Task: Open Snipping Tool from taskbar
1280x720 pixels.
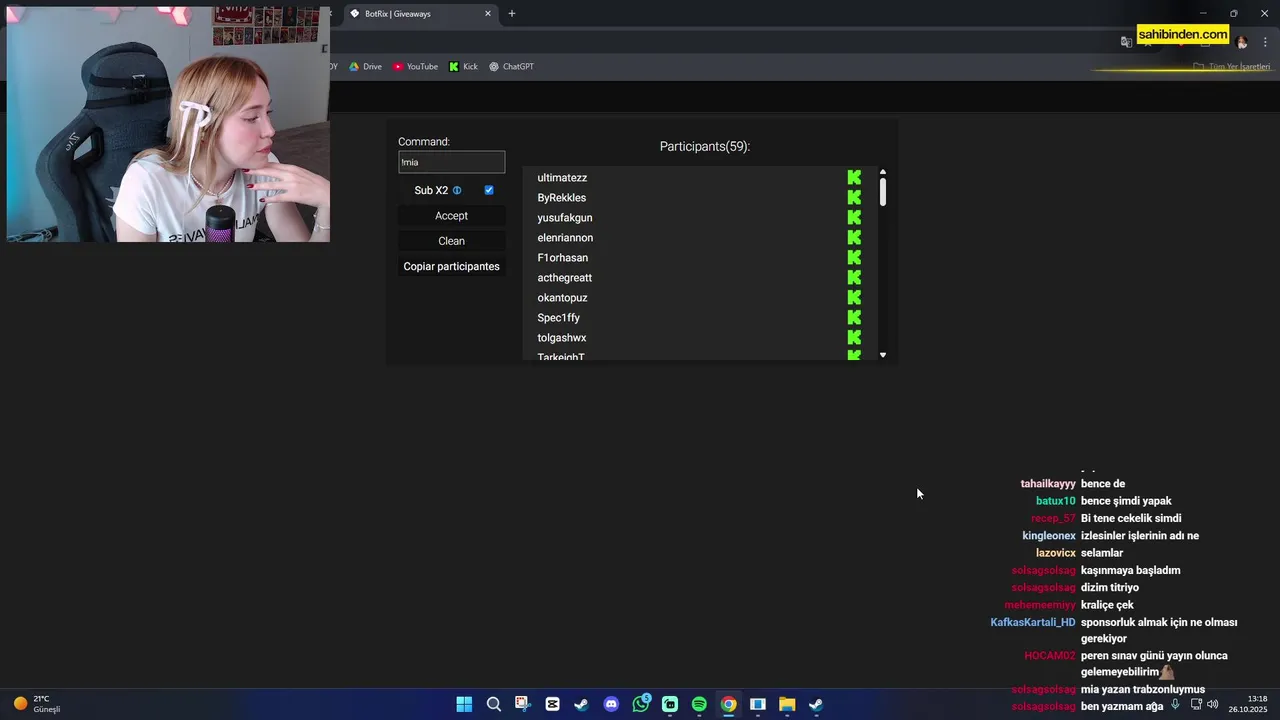Action: point(522,704)
